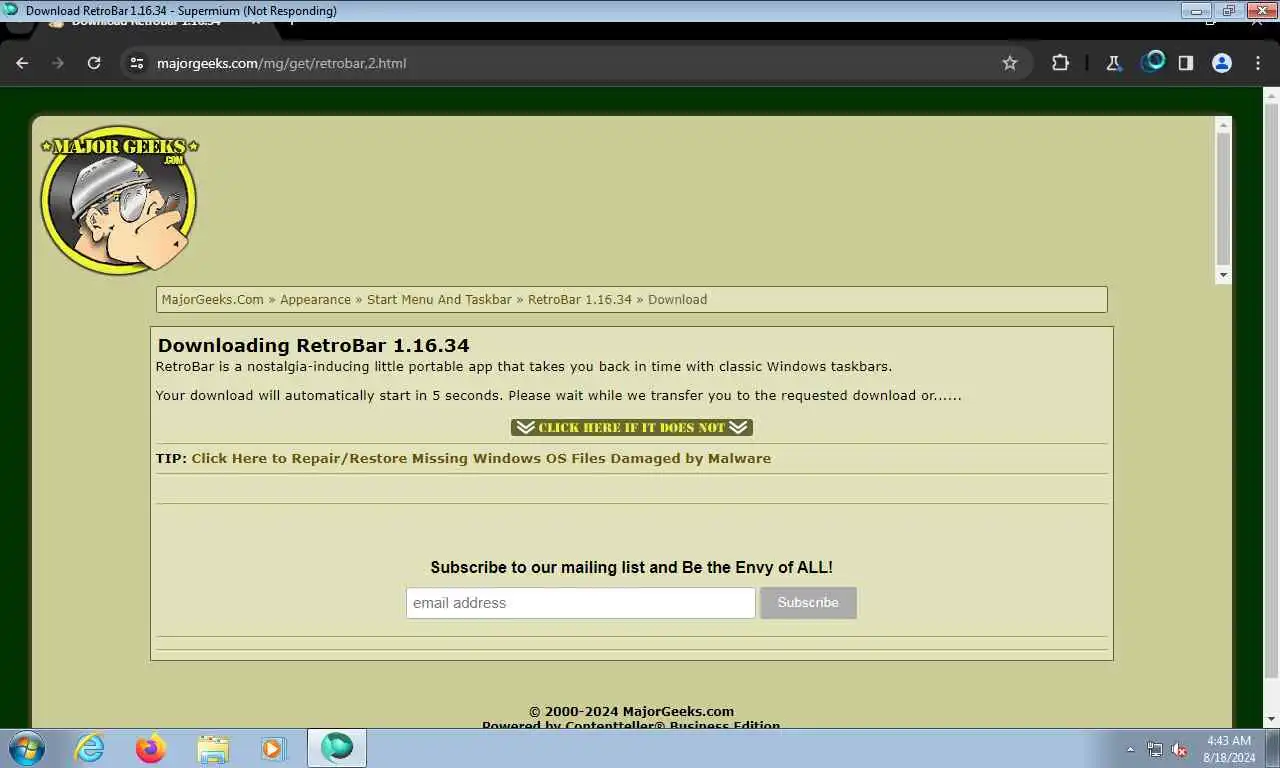The image size is (1280, 768).
Task: View site information icon in address bar
Action: tap(138, 63)
